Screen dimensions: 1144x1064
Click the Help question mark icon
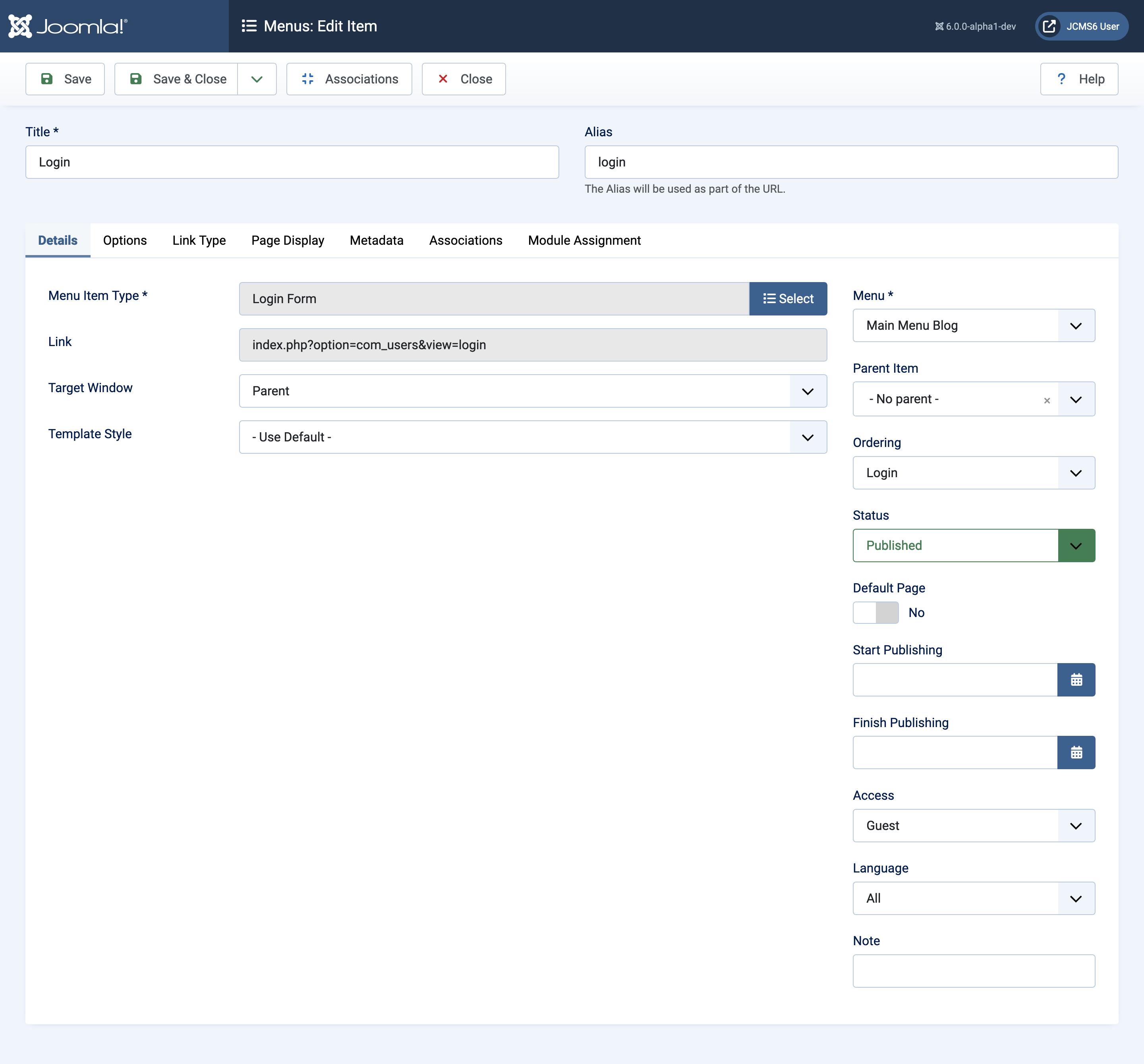point(1062,79)
